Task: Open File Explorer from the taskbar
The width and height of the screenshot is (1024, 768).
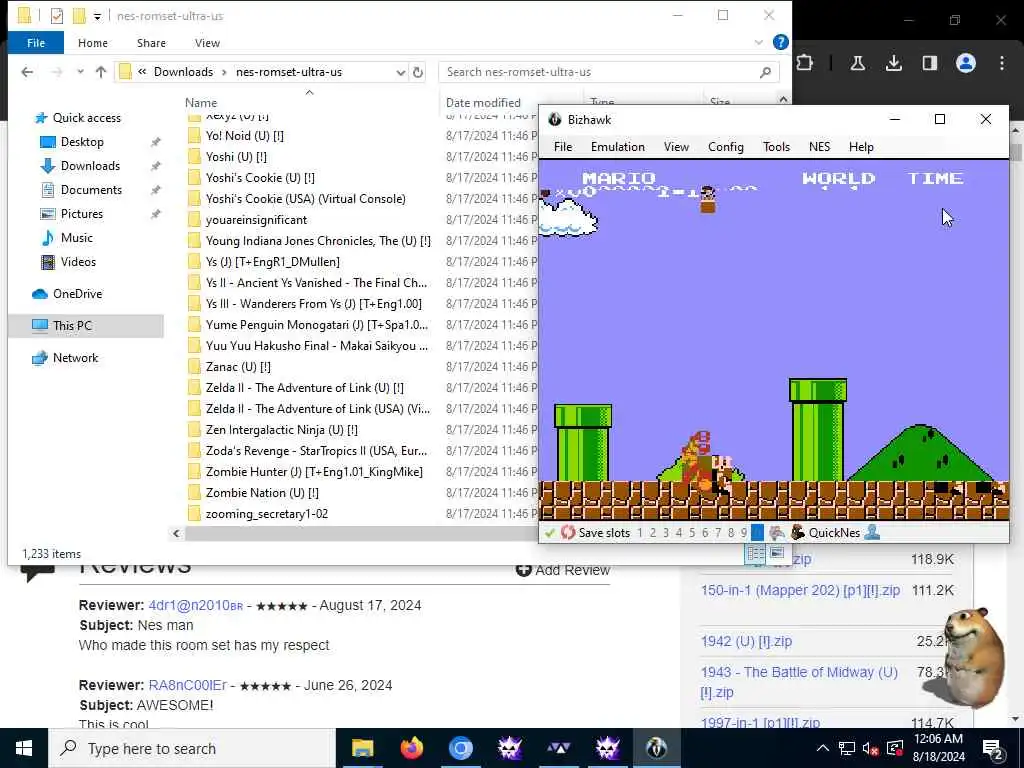Action: click(362, 748)
